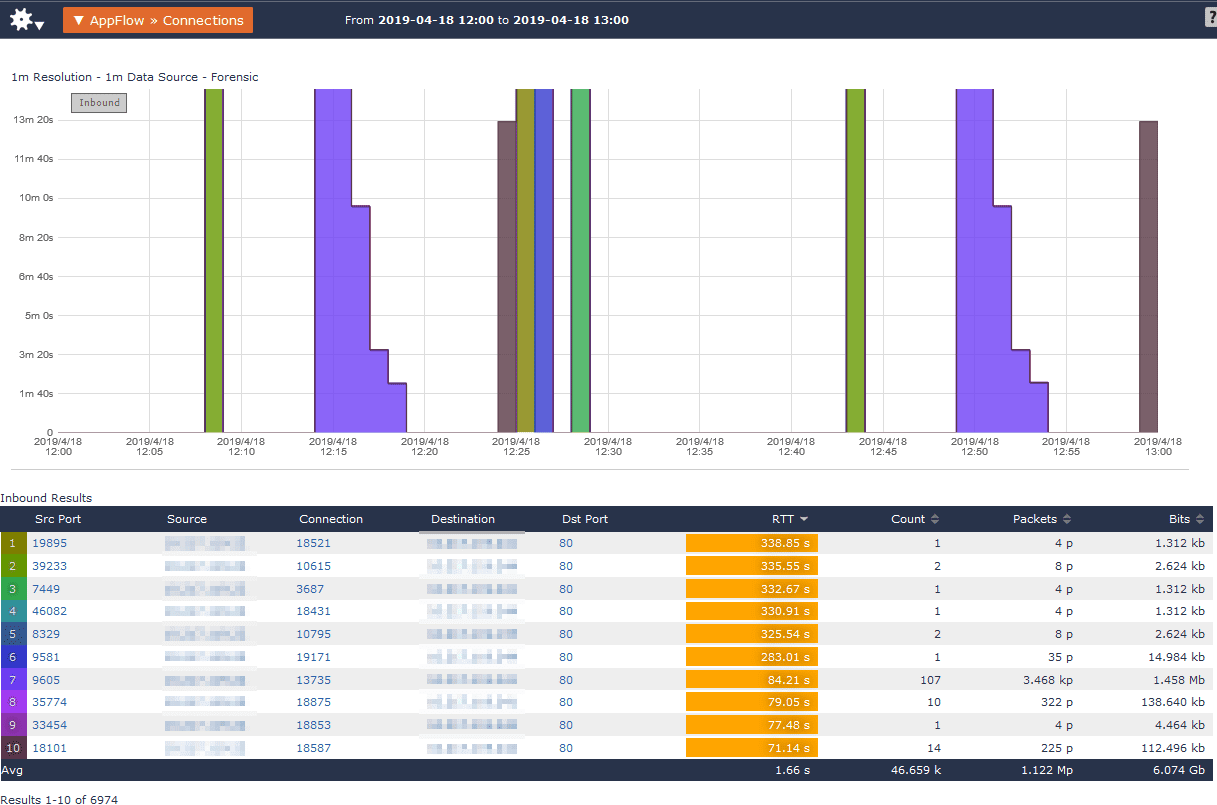Click row 1 olive color swatch
Screen dimensions: 1217x805
tap(13, 543)
